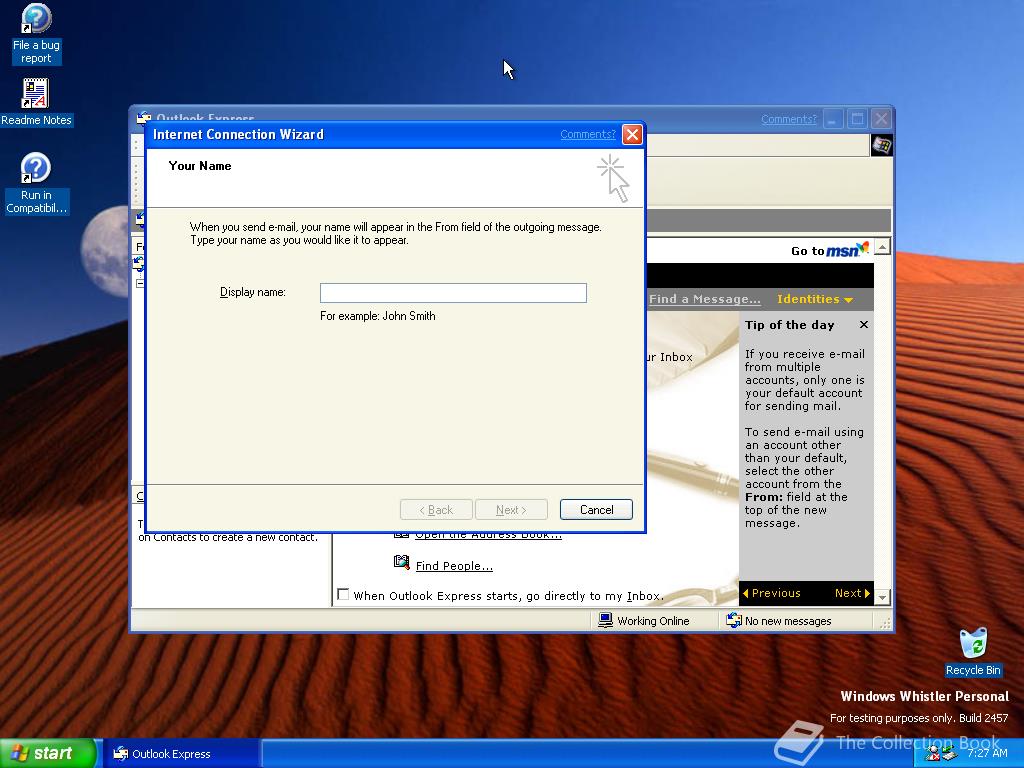1024x768 pixels.
Task: Click the page scrollbar down arrow
Action: click(x=882, y=597)
